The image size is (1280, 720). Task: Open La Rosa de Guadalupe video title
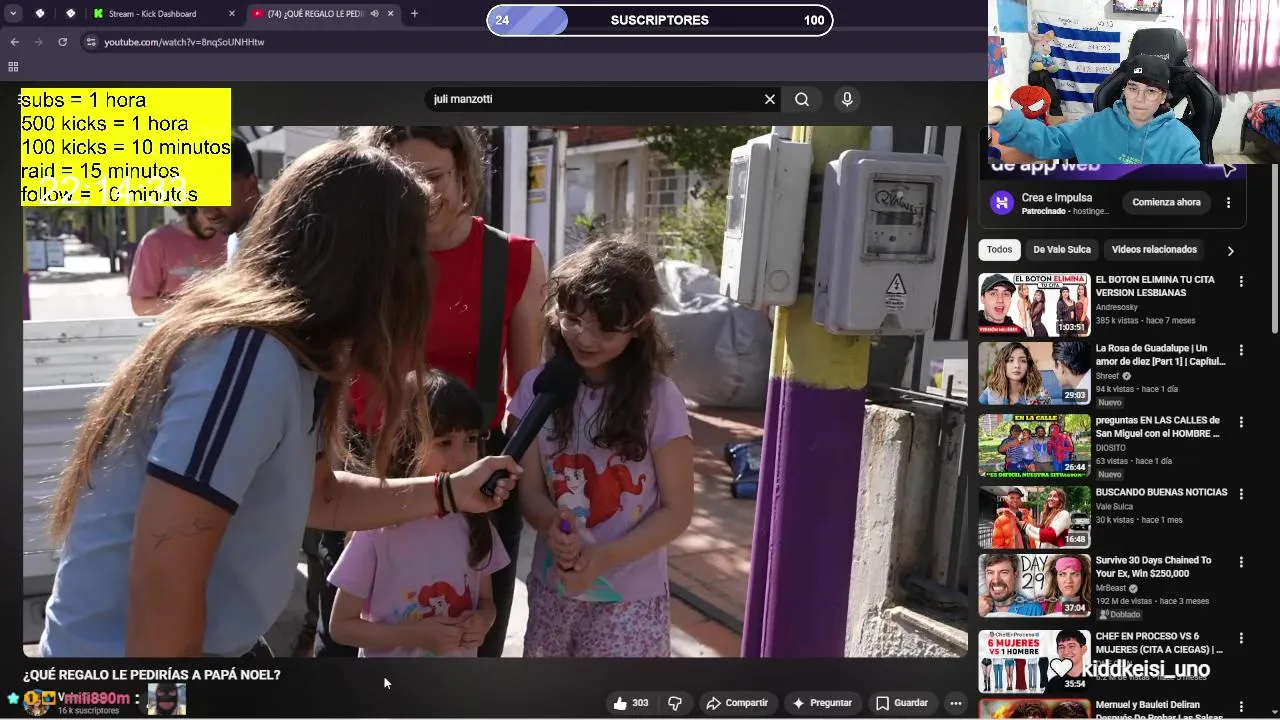point(1160,355)
